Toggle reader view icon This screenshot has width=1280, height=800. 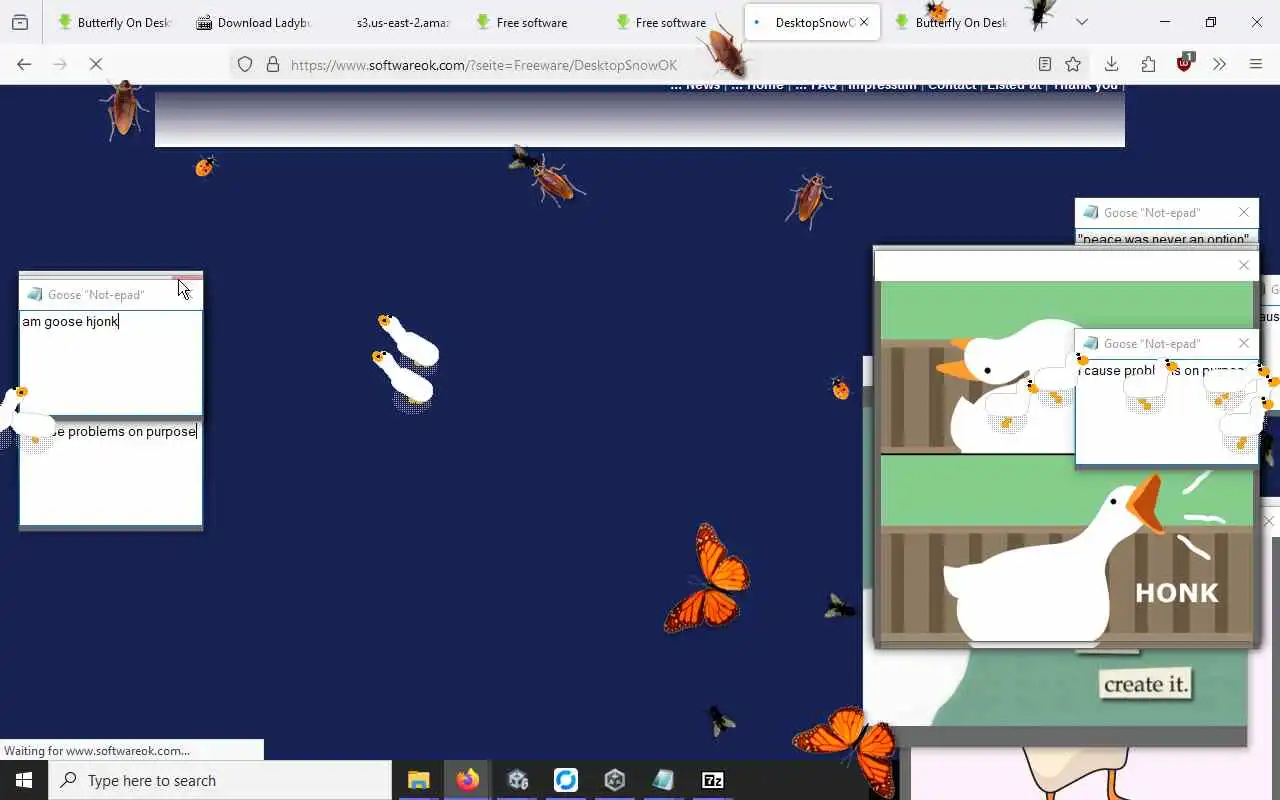point(1044,64)
